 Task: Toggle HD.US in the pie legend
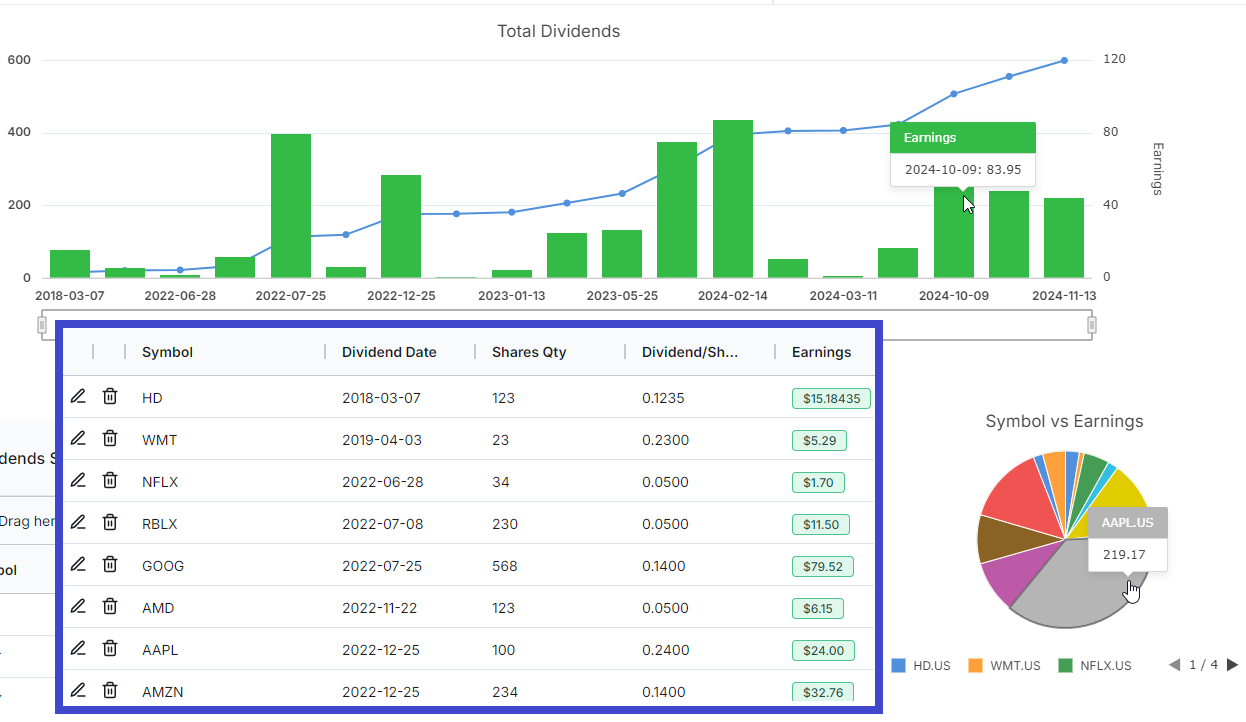tap(921, 665)
